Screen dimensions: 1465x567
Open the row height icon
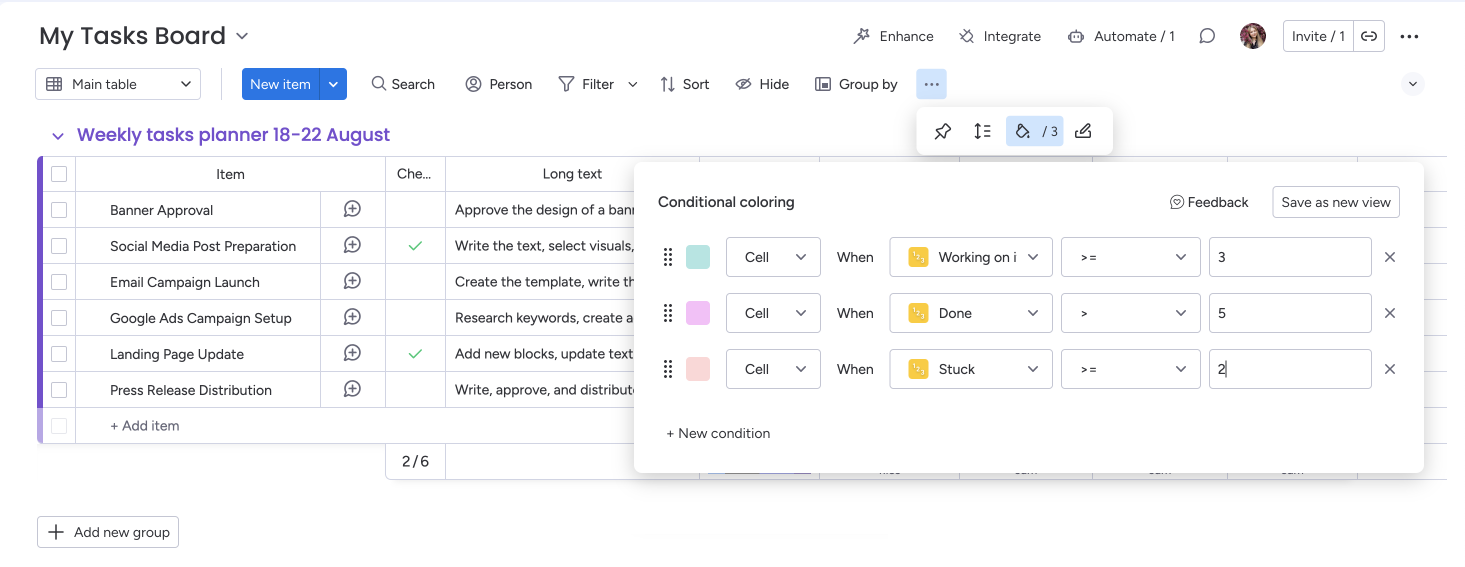pos(982,131)
